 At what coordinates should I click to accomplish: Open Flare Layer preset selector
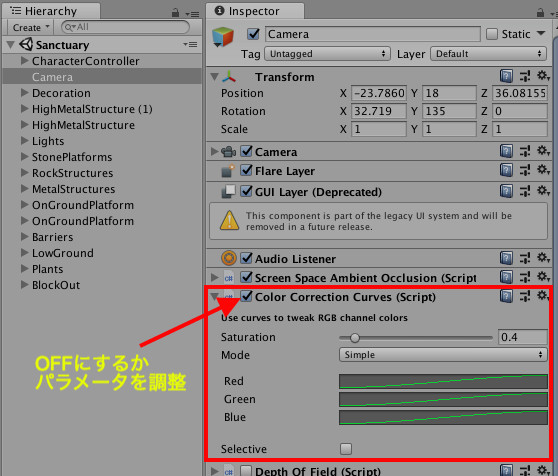coord(525,170)
